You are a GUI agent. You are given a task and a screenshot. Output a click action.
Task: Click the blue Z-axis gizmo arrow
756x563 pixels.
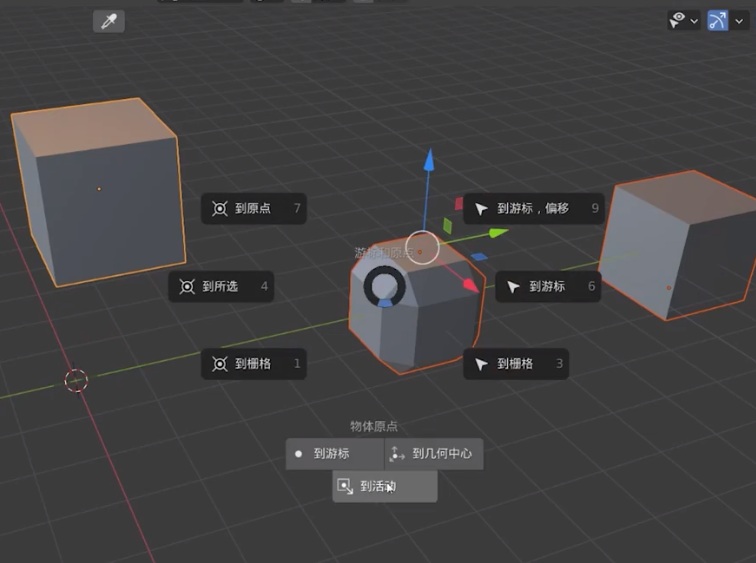coord(429,160)
